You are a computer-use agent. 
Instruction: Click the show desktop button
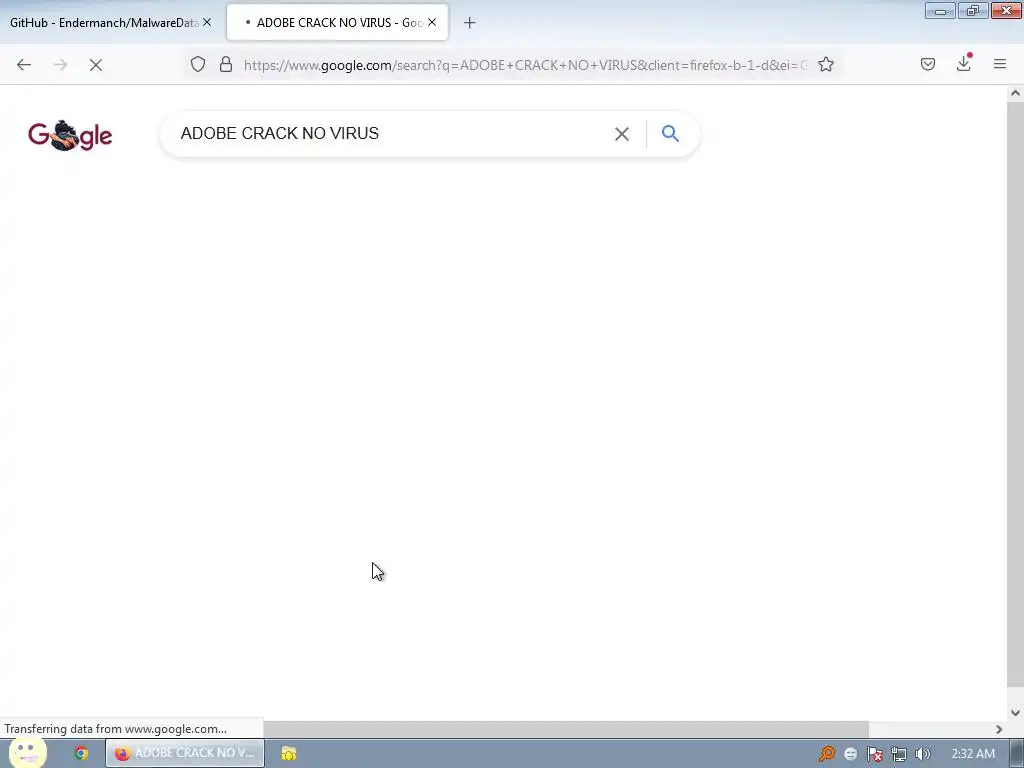pyautogui.click(x=1017, y=754)
